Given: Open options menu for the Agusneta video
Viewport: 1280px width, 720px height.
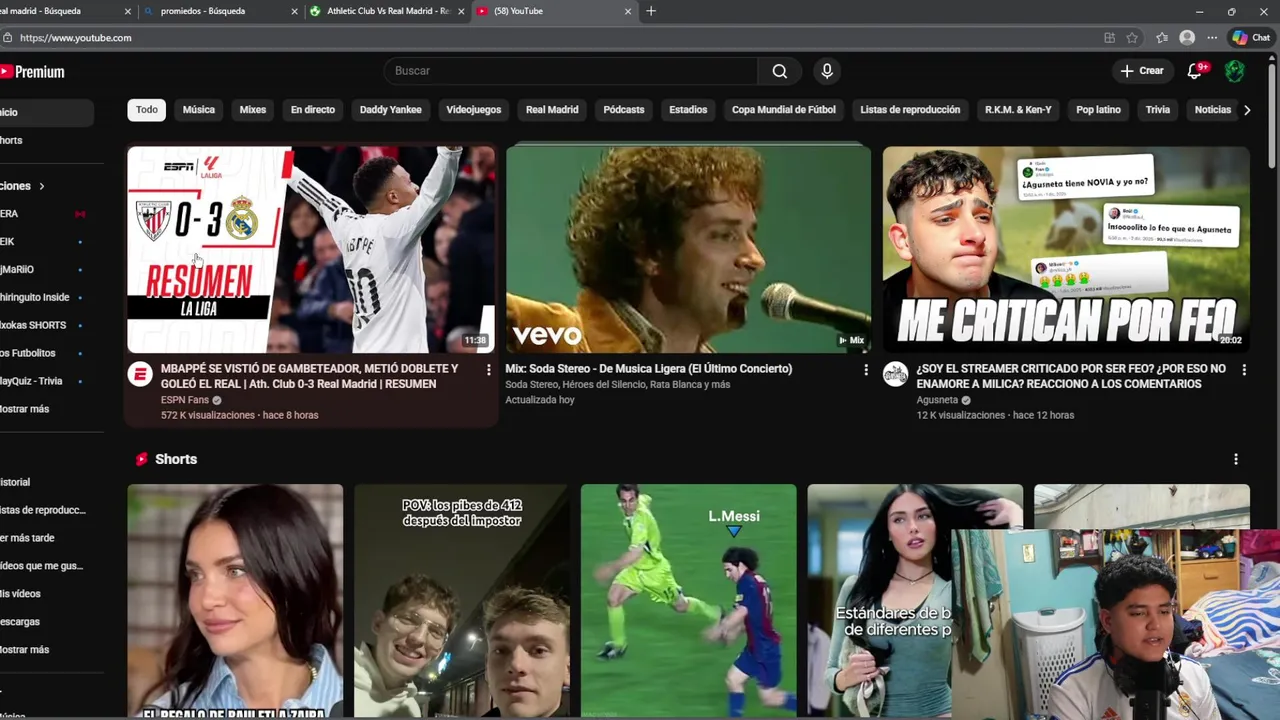Looking at the screenshot, I should pyautogui.click(x=1244, y=370).
